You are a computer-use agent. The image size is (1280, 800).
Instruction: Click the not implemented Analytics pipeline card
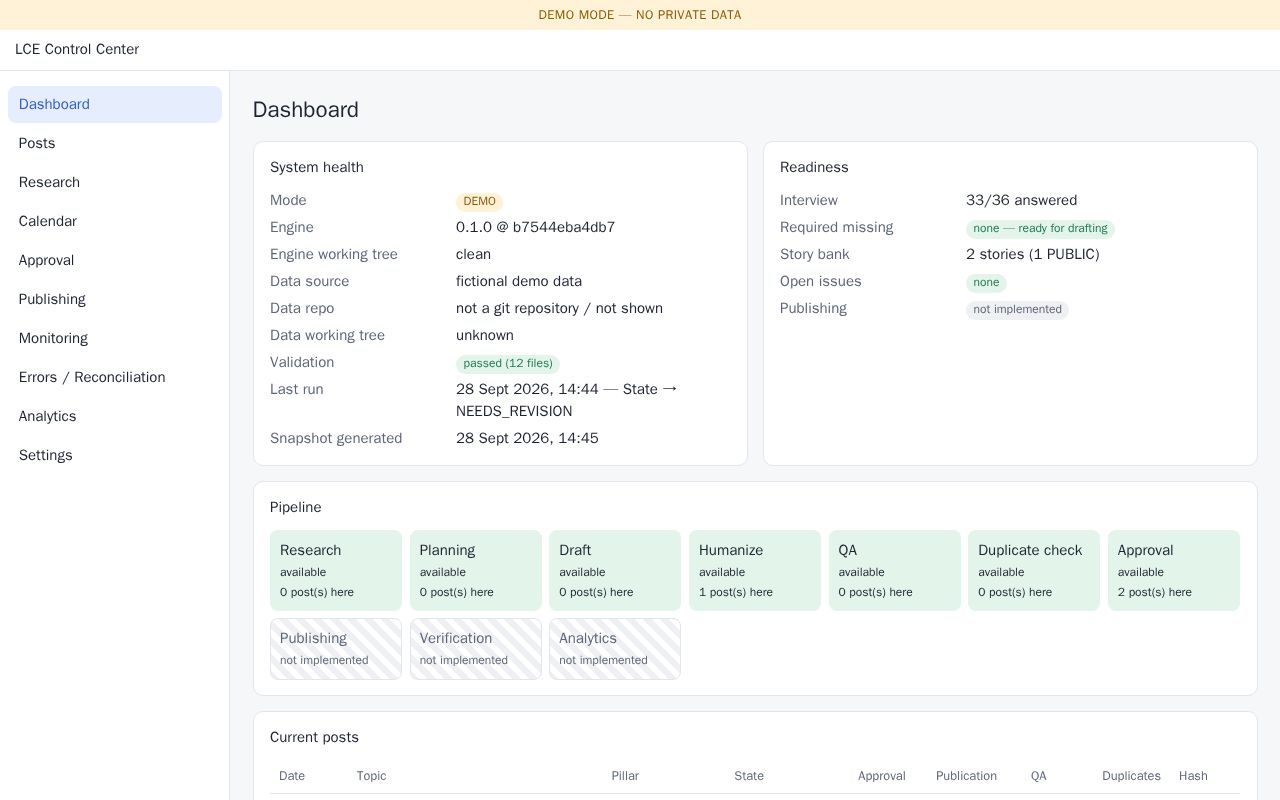point(615,649)
